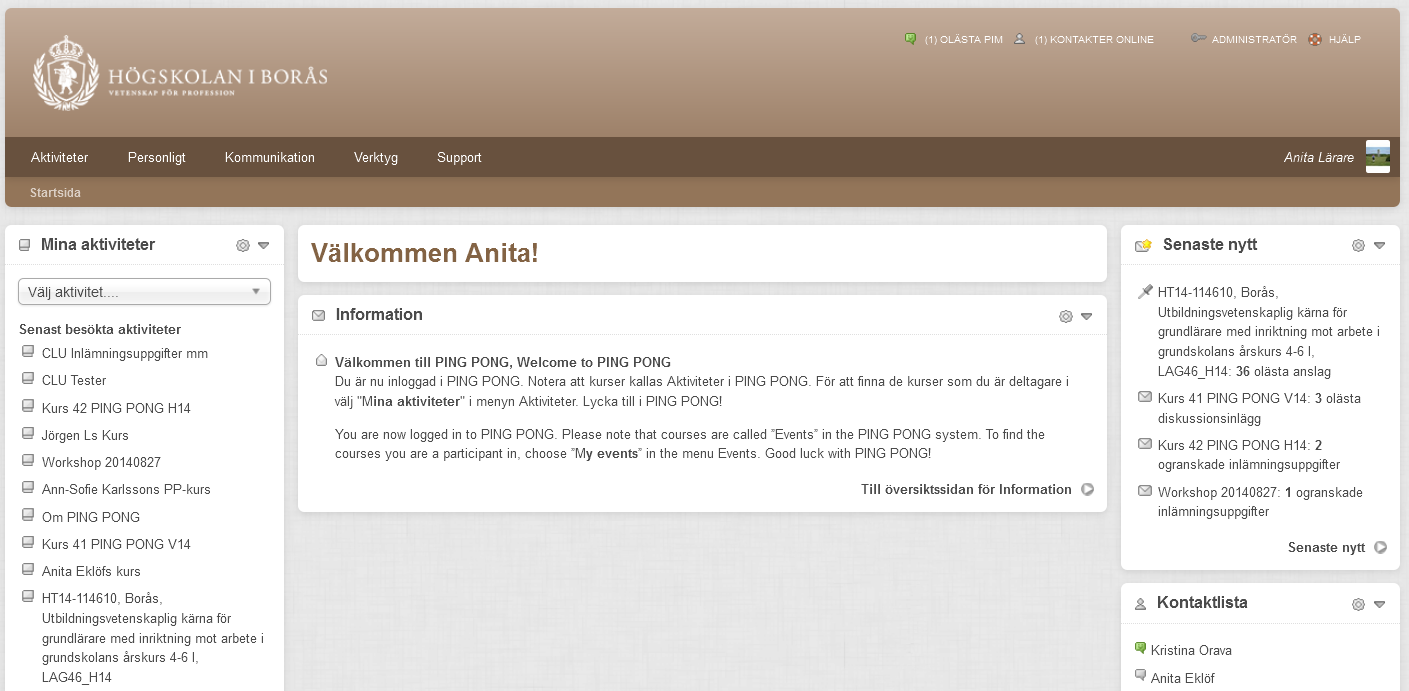Open (1) Kontakter online link
The height and width of the screenshot is (691, 1409).
1094,40
